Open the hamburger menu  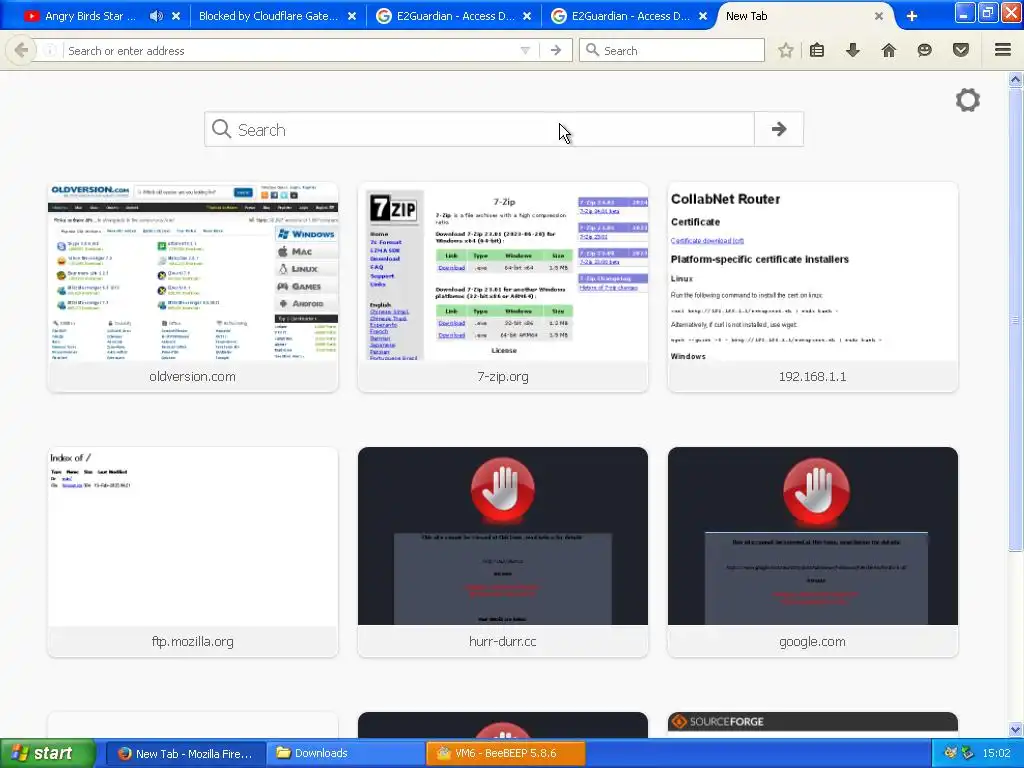click(1003, 50)
